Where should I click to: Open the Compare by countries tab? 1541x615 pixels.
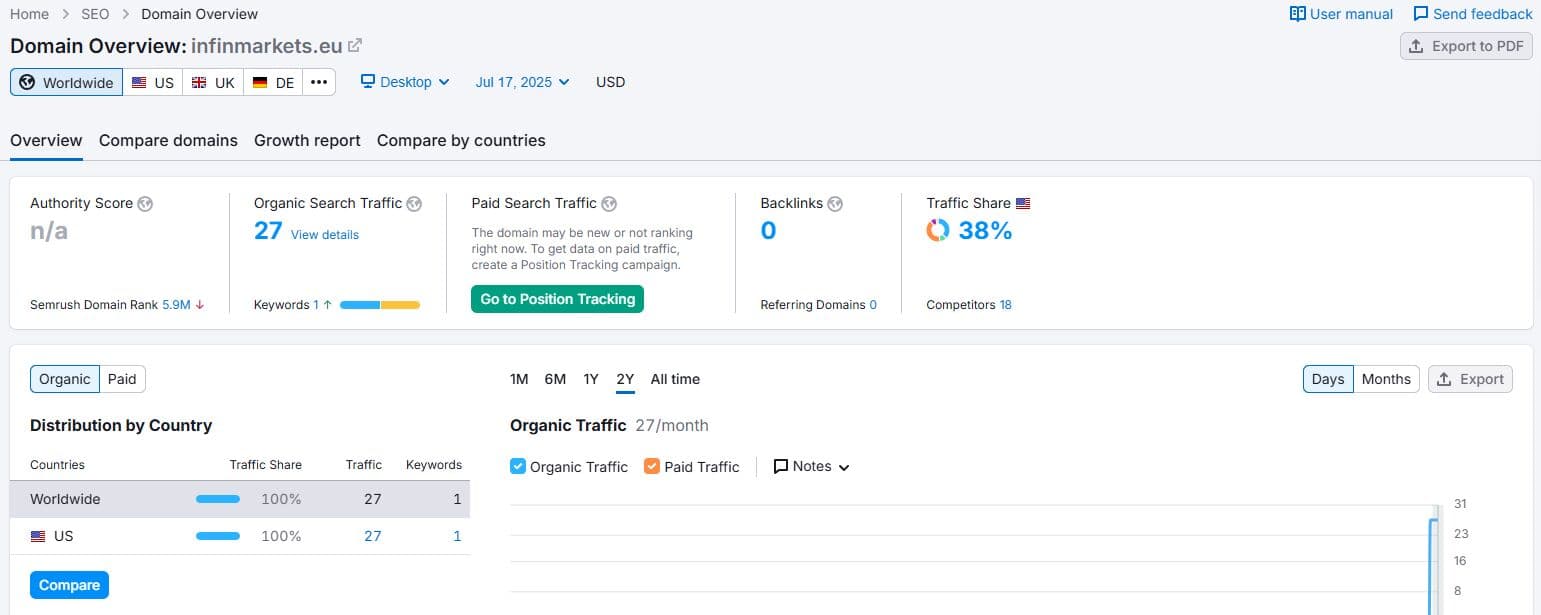(461, 140)
